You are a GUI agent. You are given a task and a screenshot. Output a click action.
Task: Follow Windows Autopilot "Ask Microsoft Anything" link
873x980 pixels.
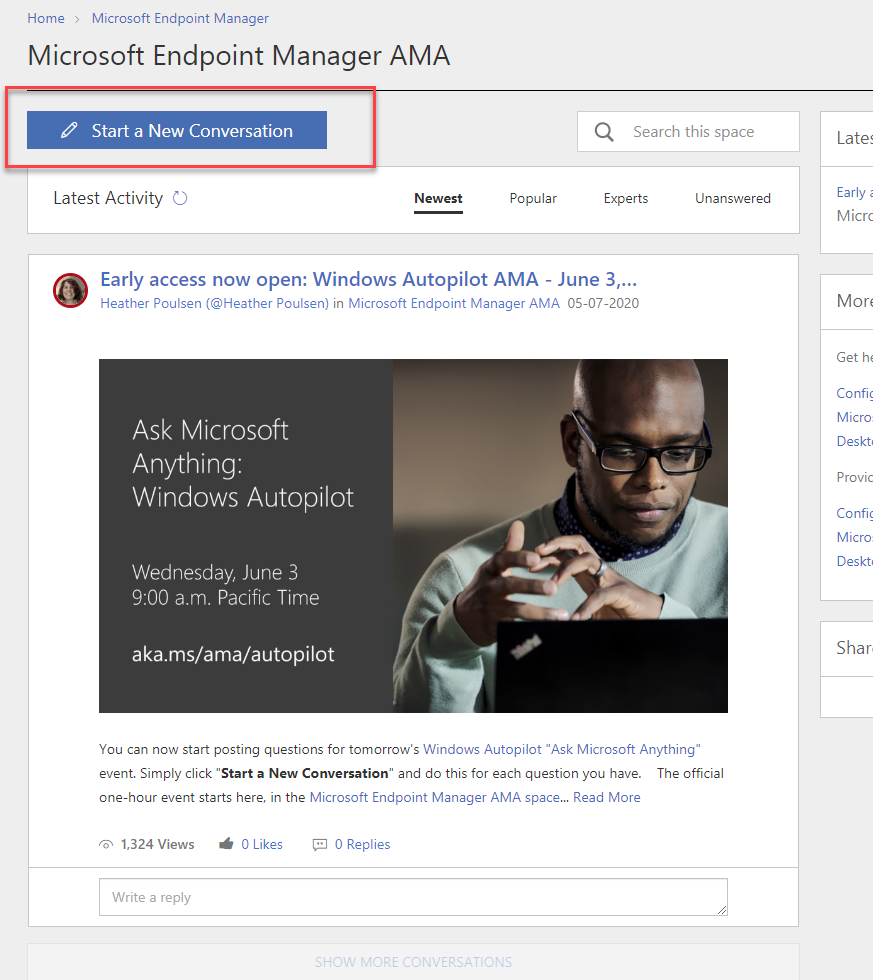(x=562, y=749)
